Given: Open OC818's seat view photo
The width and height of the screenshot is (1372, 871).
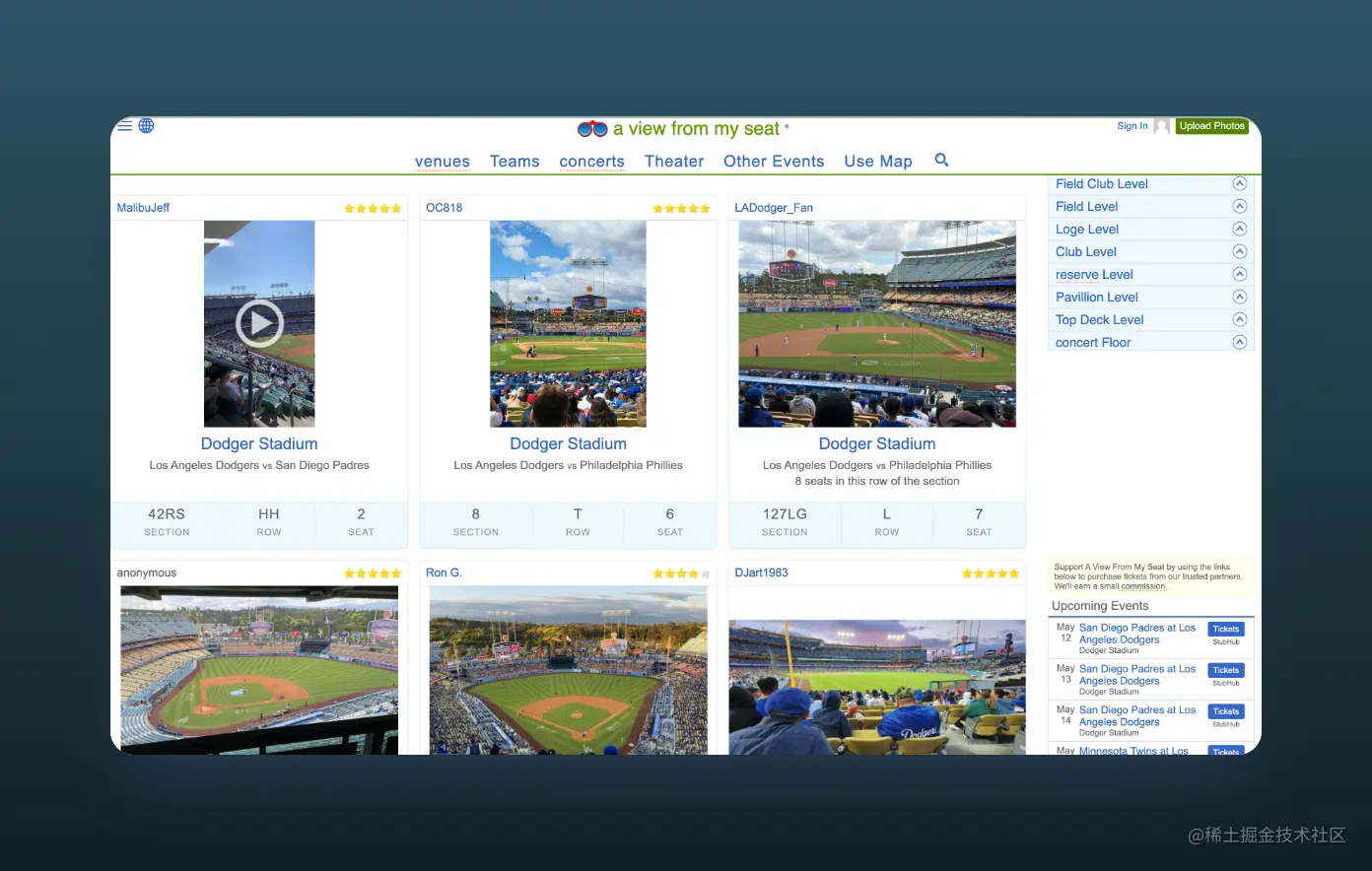Looking at the screenshot, I should coord(568,323).
